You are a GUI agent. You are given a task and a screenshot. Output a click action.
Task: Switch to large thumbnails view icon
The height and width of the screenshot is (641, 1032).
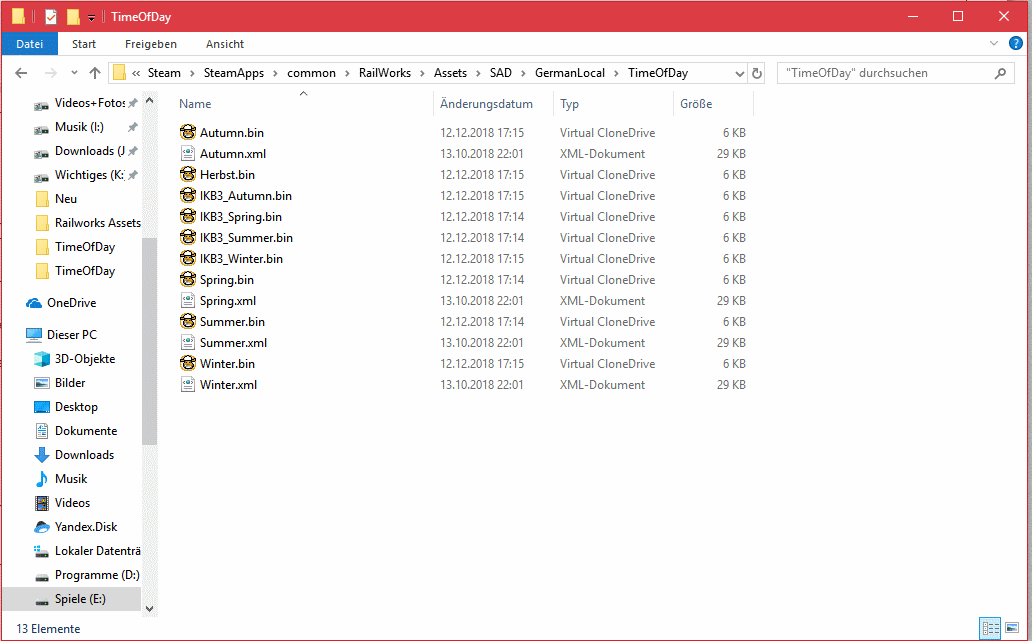(x=1012, y=627)
